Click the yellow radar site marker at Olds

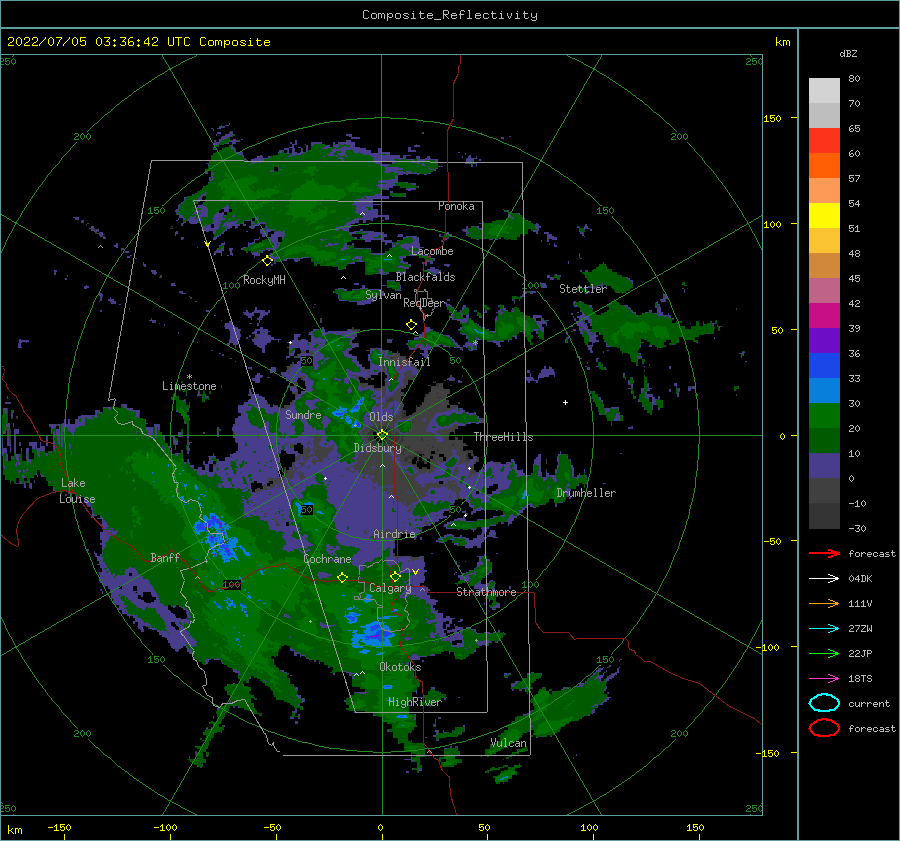click(382, 435)
